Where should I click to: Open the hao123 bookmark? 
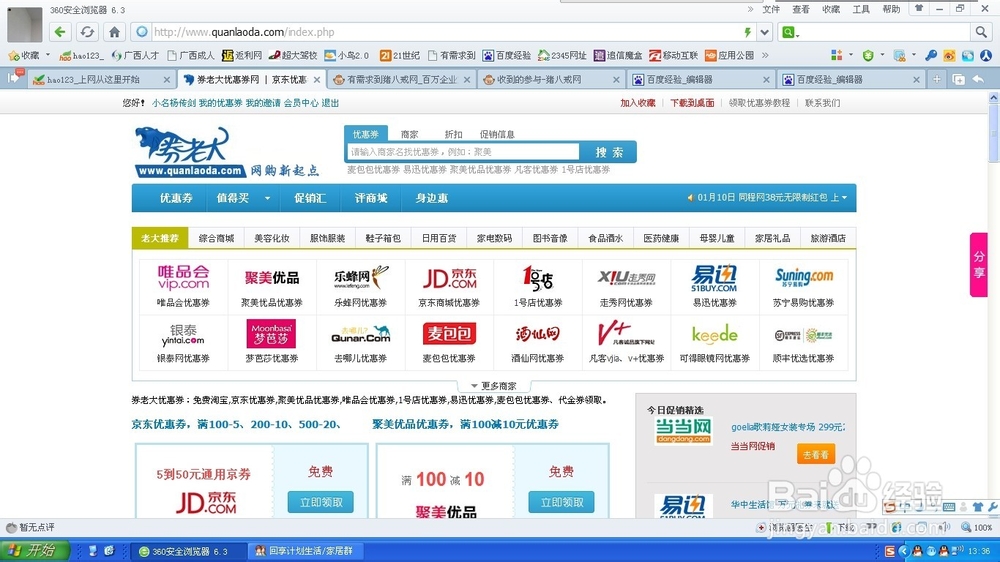click(81, 55)
